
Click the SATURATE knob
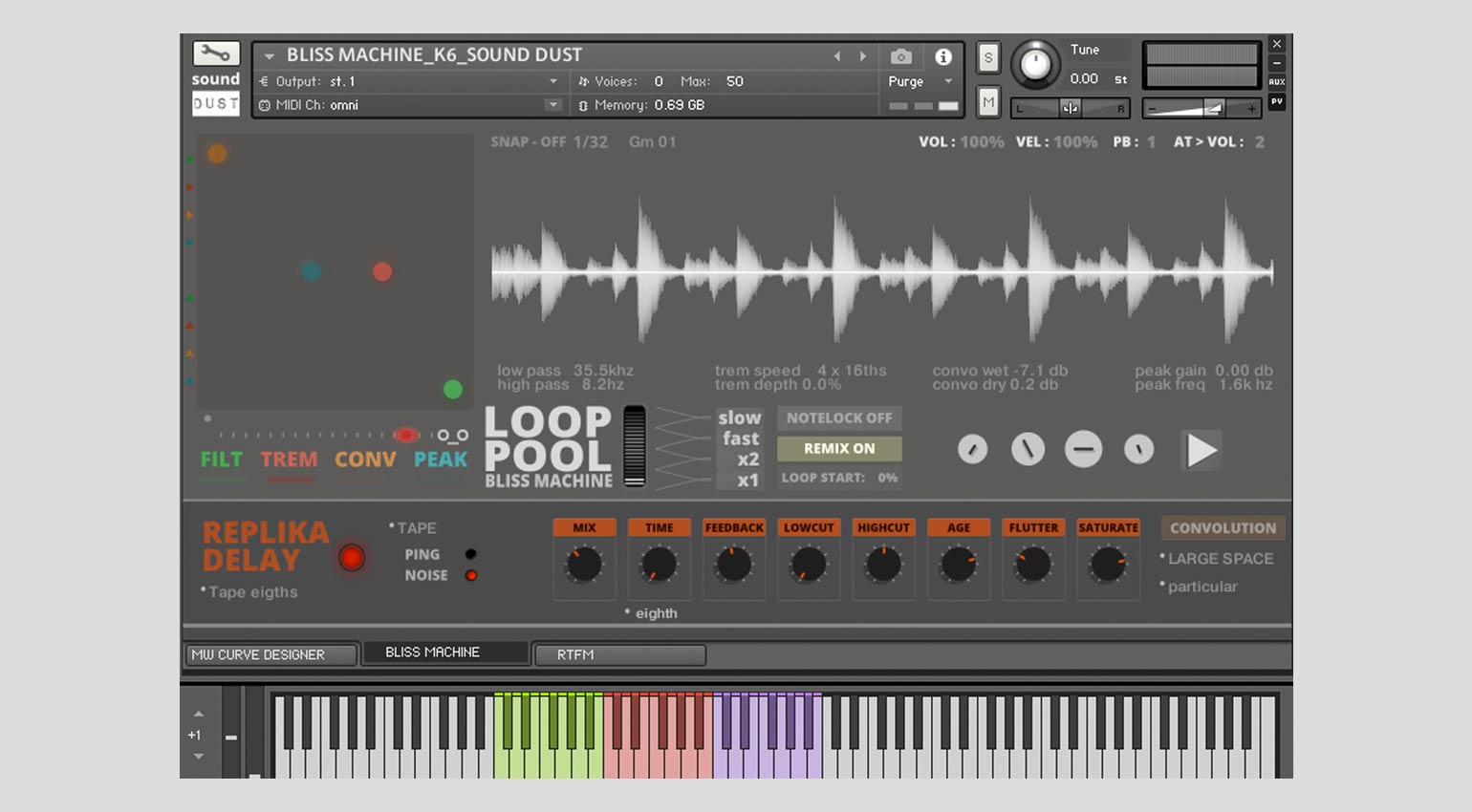[1108, 565]
